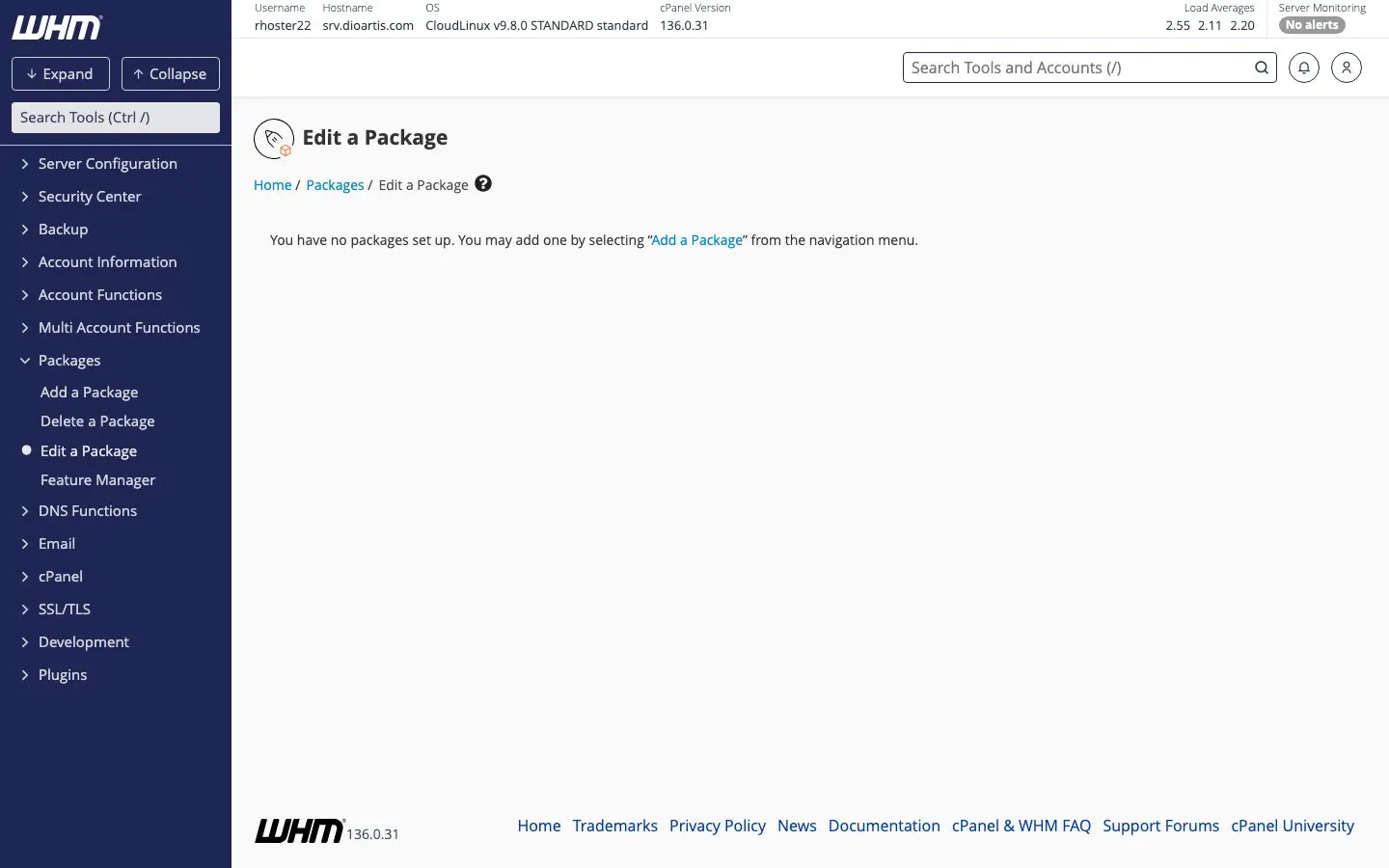This screenshot has height=868, width=1389.
Task: Go to Home breadcrumb link
Action: [x=272, y=185]
